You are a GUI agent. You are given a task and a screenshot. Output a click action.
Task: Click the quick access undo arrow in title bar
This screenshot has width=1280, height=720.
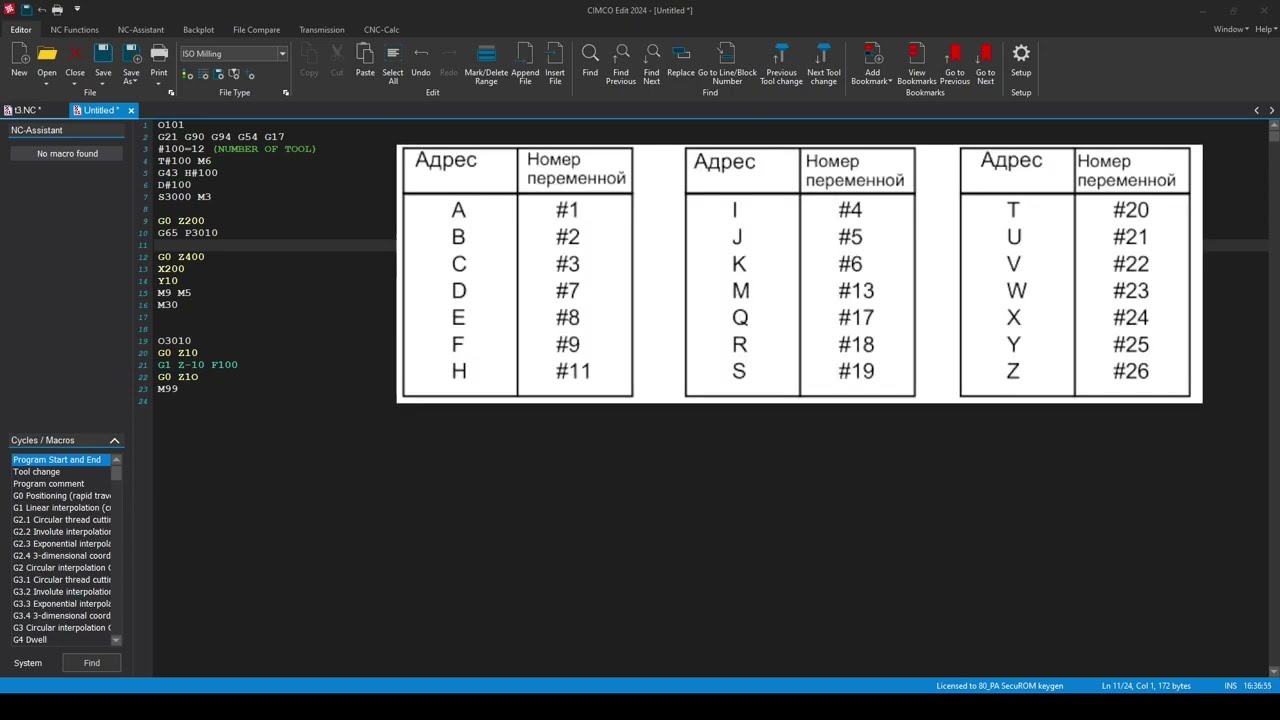[x=41, y=10]
